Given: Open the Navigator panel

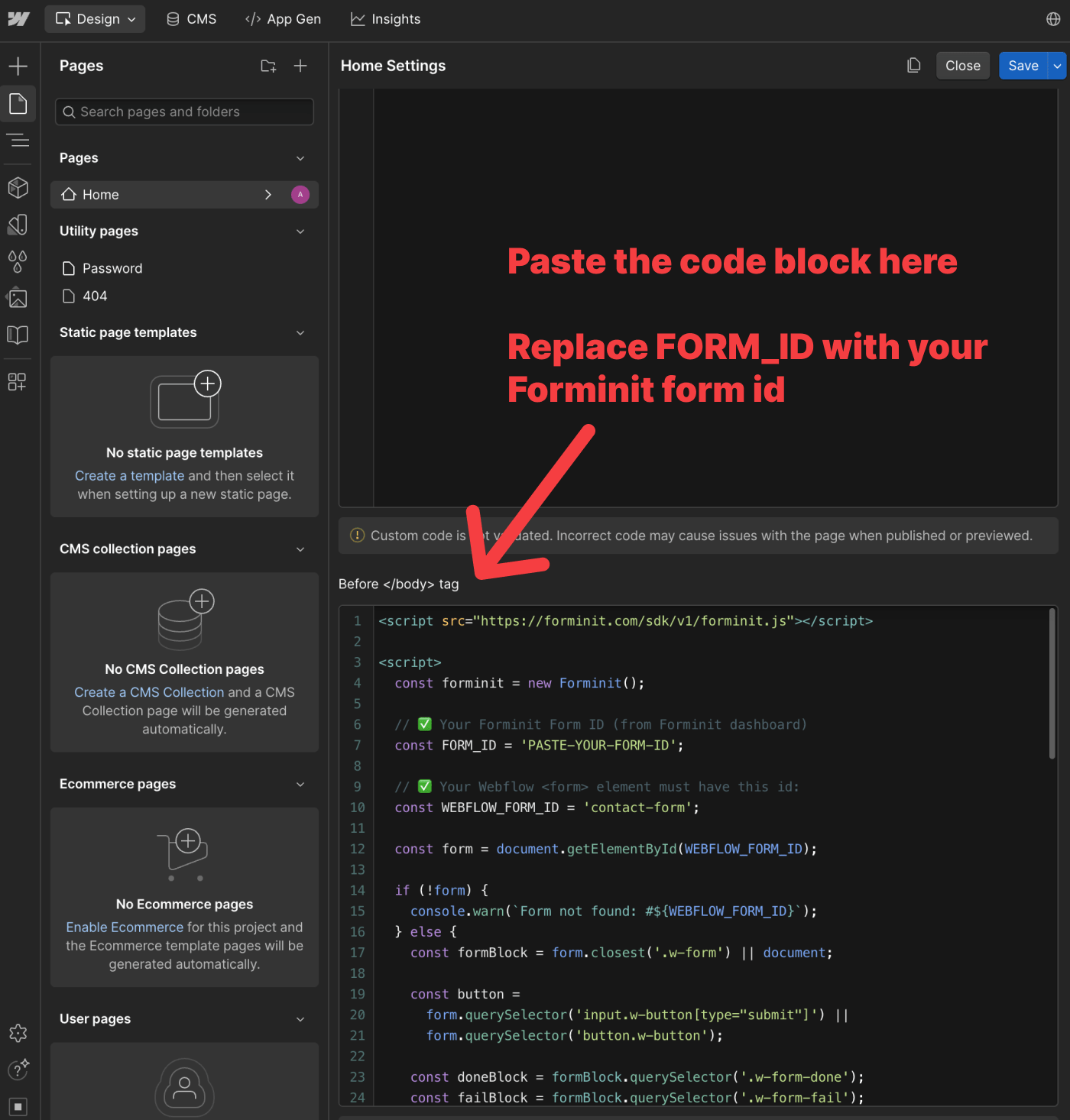Looking at the screenshot, I should [x=18, y=141].
